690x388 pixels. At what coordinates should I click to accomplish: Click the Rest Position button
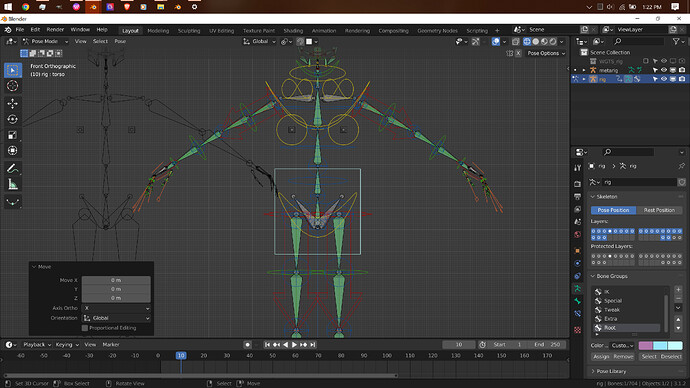pyautogui.click(x=659, y=210)
